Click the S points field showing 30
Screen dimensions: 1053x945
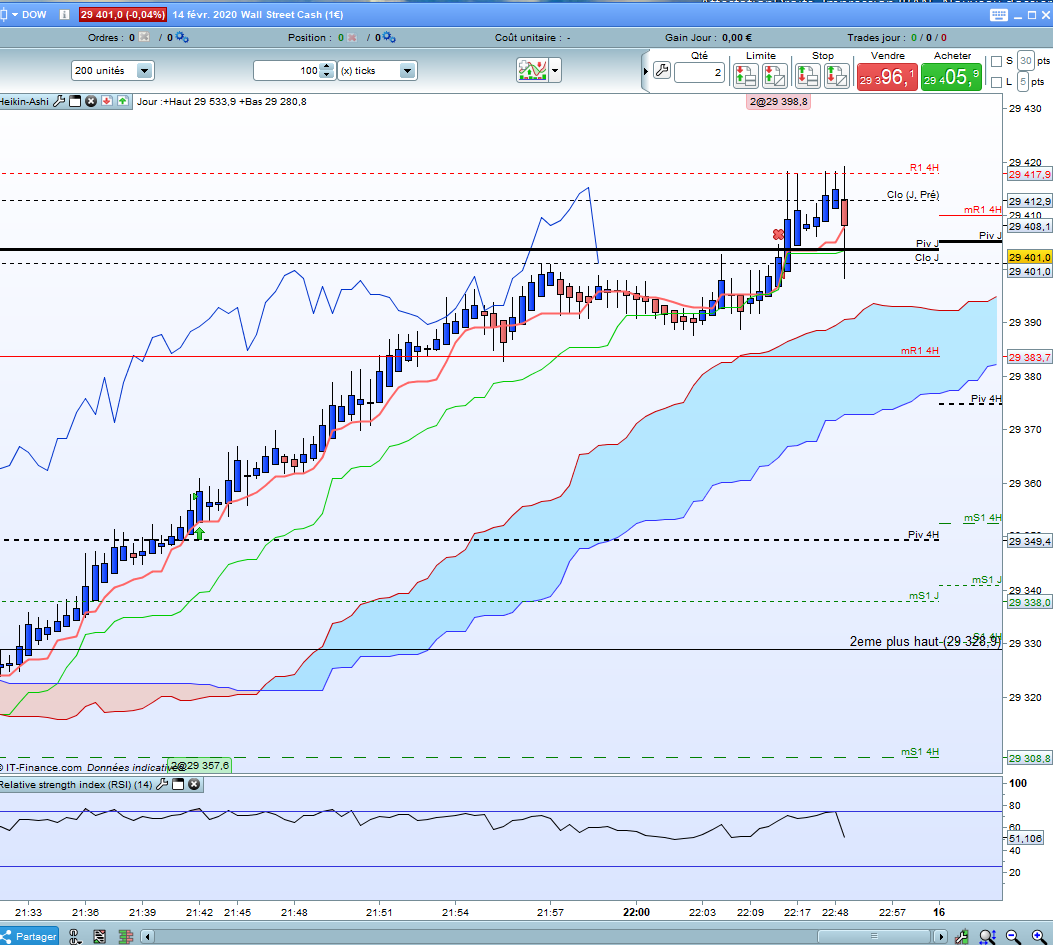pyautogui.click(x=1025, y=60)
